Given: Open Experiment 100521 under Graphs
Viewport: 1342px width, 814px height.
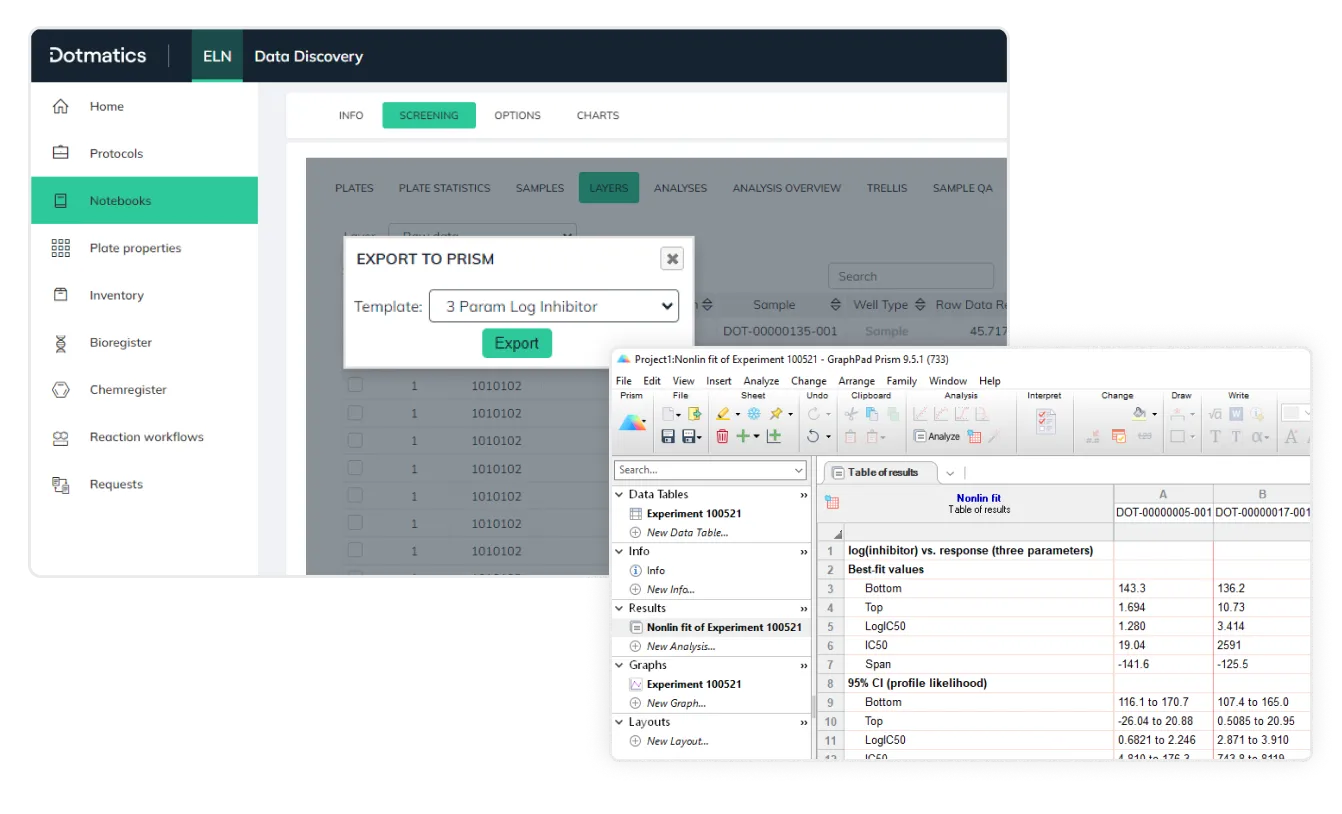Looking at the screenshot, I should click(x=694, y=685).
